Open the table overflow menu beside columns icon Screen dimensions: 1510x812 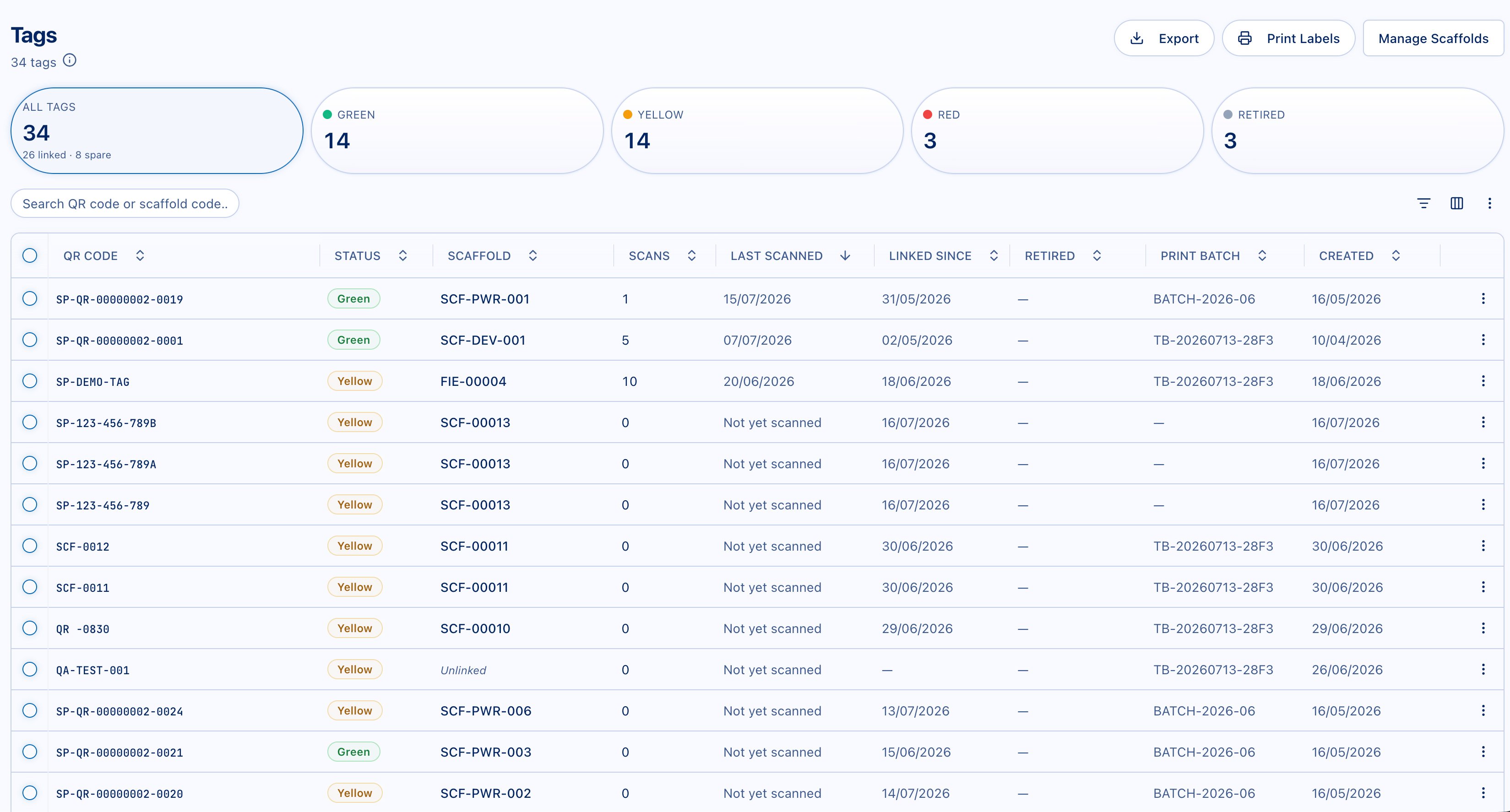pos(1489,203)
